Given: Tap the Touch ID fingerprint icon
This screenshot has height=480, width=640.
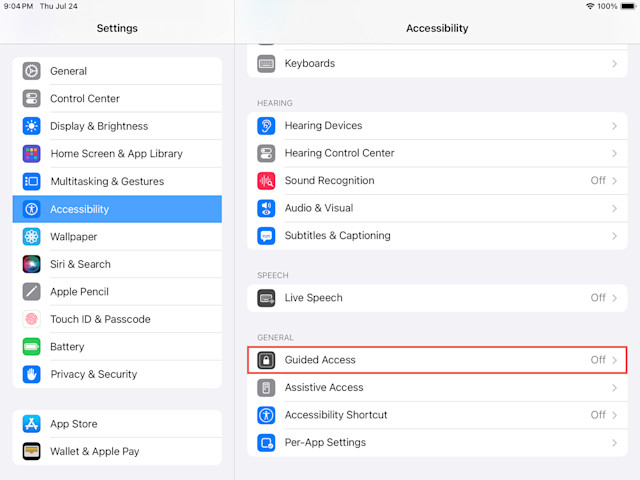Looking at the screenshot, I should pyautogui.click(x=31, y=319).
